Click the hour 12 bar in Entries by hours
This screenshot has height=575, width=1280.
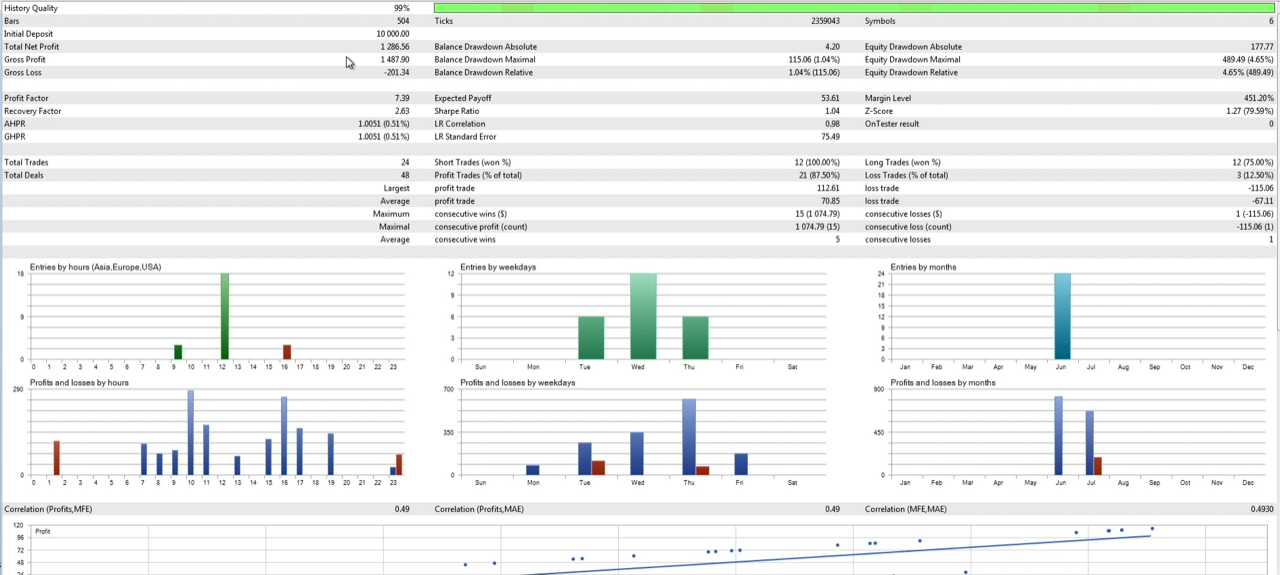tap(225, 316)
